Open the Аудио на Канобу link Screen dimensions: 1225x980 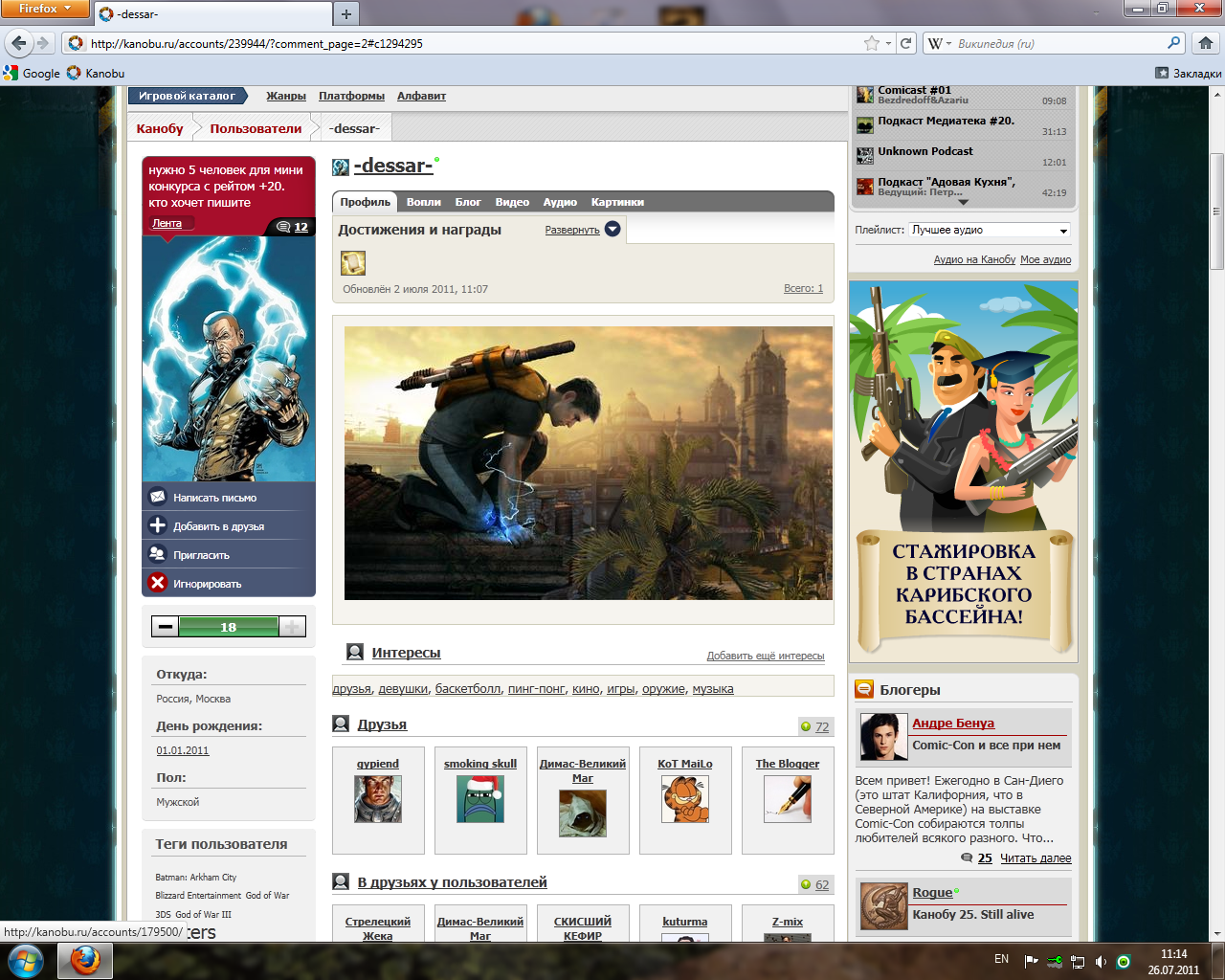[x=974, y=259]
